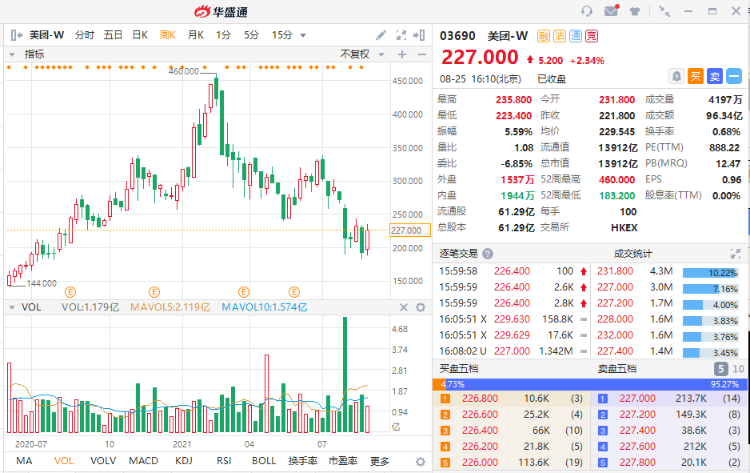This screenshot has height=473, width=750.
Task: Close the VOL indicator panel
Action: (404, 308)
